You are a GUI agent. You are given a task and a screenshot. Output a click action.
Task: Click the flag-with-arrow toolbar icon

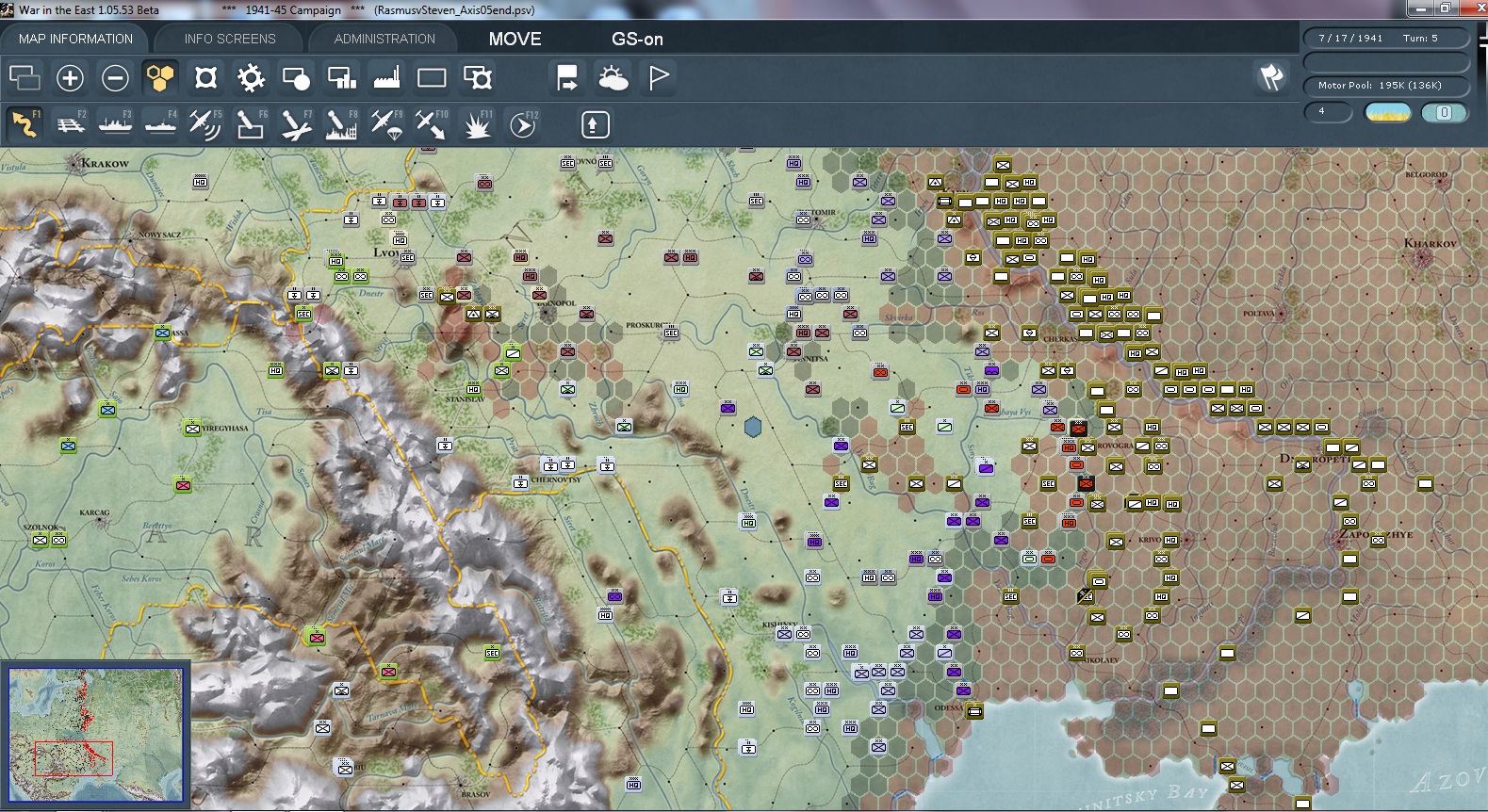(567, 77)
